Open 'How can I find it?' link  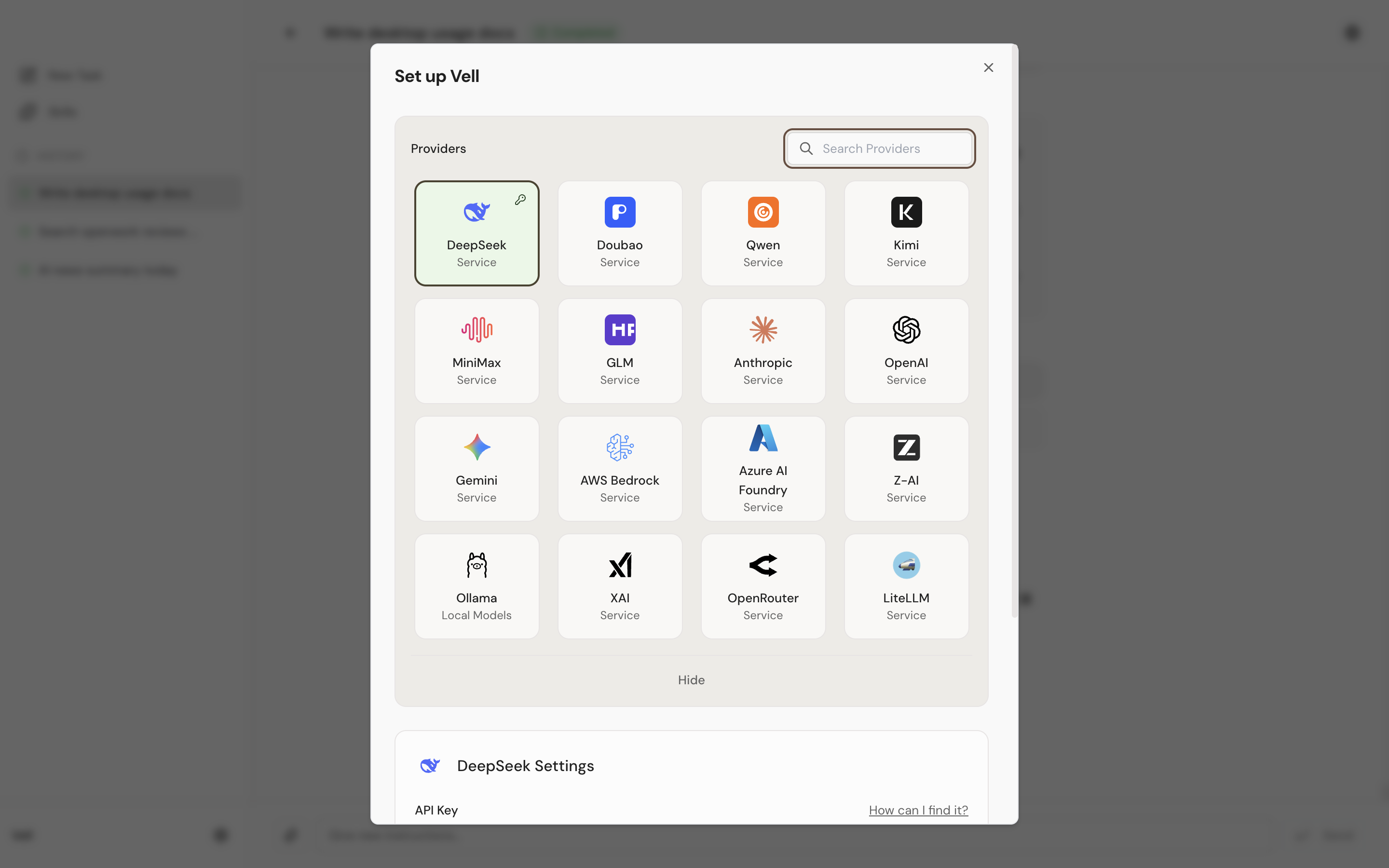pyautogui.click(x=918, y=810)
